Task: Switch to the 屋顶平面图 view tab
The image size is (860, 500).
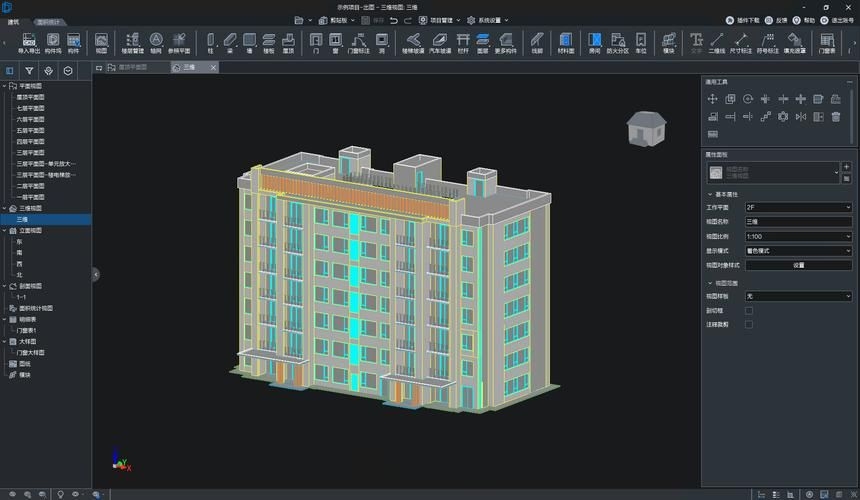Action: click(132, 67)
